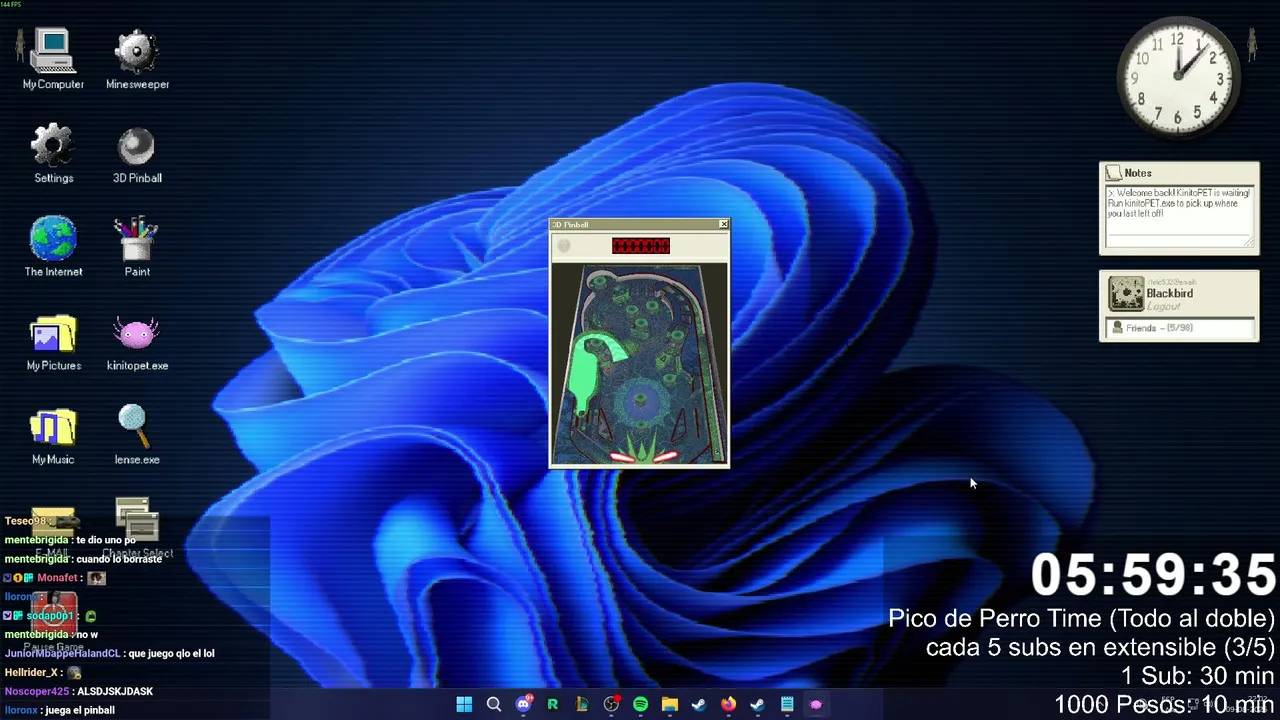1280x720 pixels.
Task: Close the 3D Pinball window
Action: coord(724,224)
